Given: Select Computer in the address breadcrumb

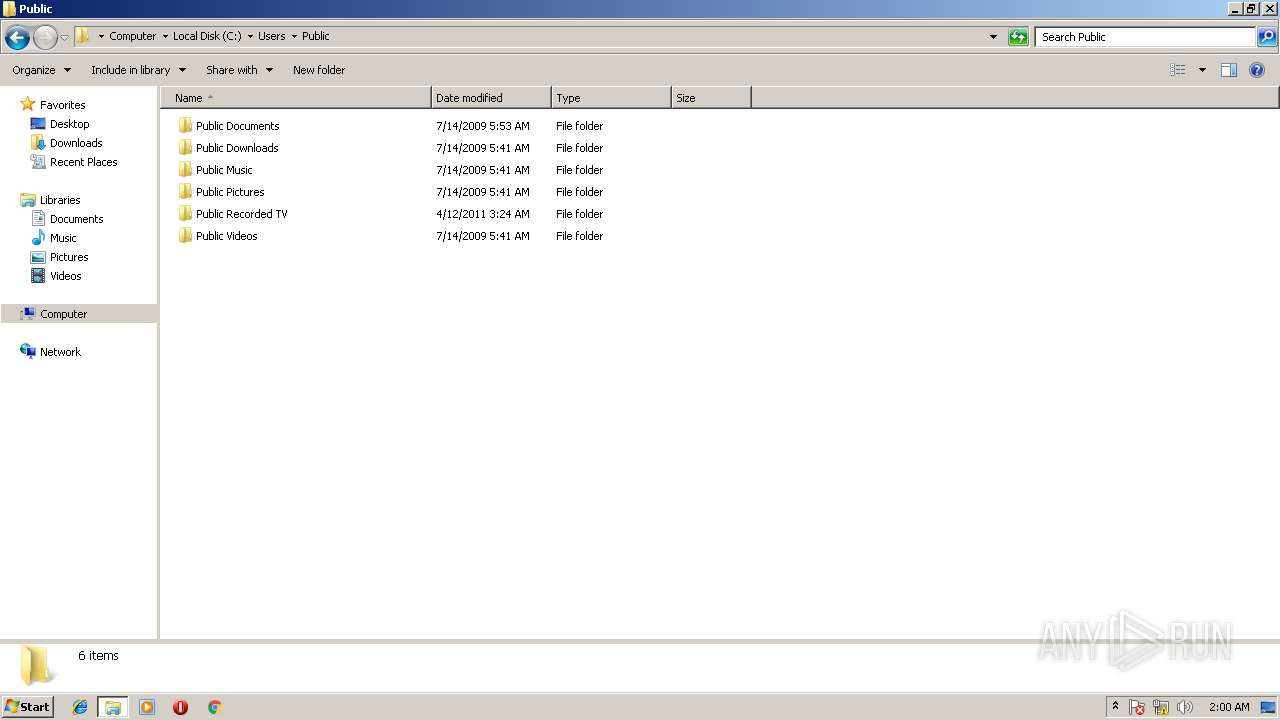Looking at the screenshot, I should click(133, 36).
